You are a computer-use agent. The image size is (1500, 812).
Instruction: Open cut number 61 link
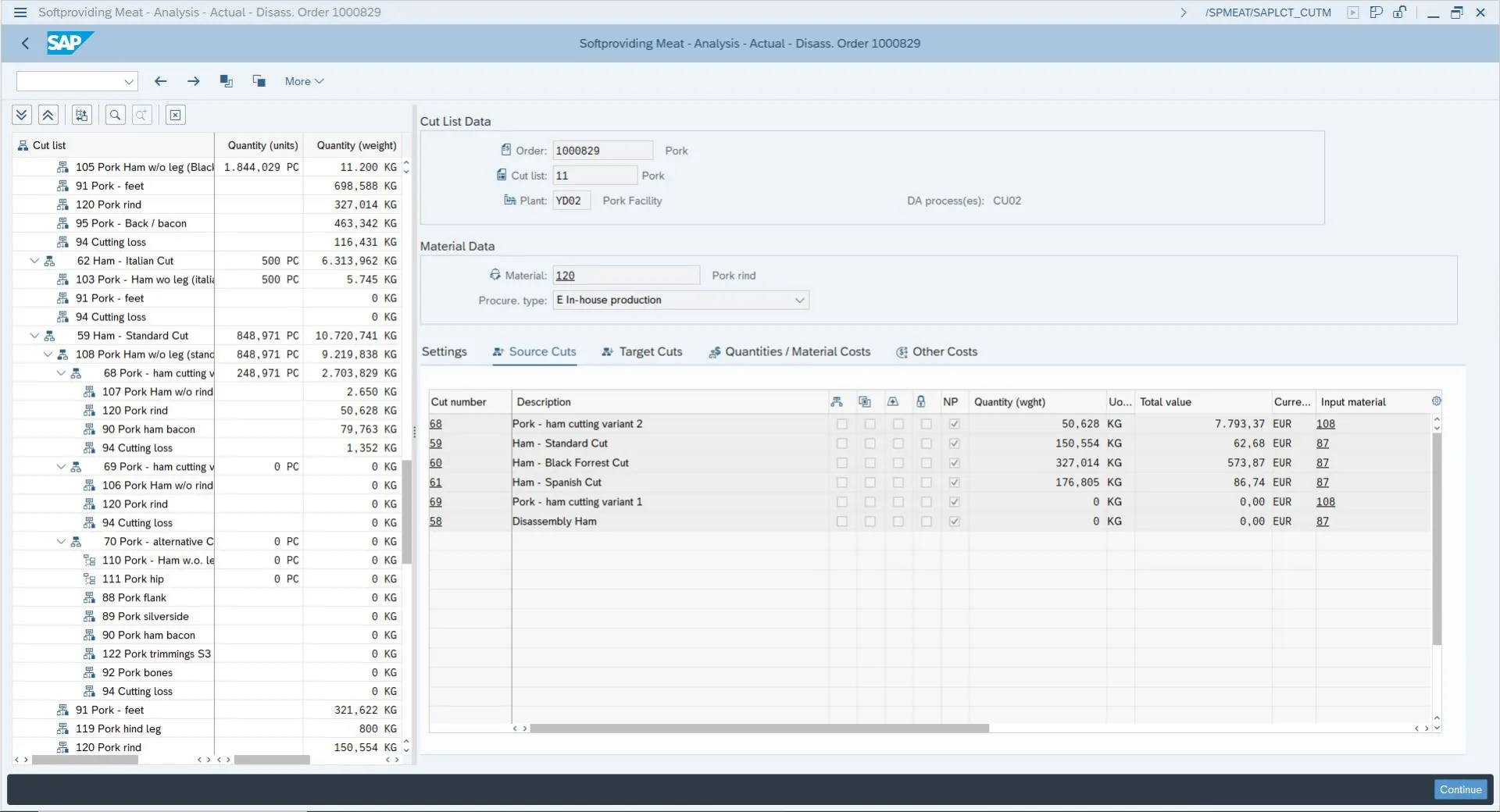click(435, 483)
